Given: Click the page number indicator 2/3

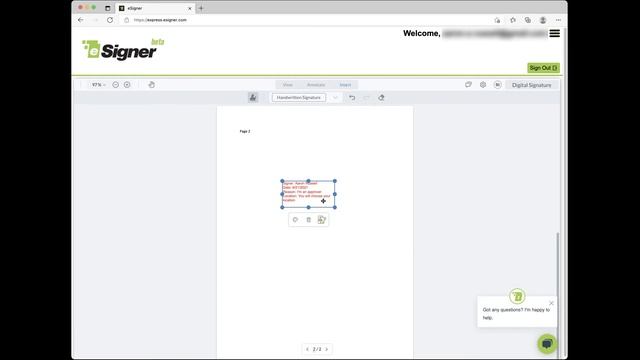Looking at the screenshot, I should click(x=317, y=349).
